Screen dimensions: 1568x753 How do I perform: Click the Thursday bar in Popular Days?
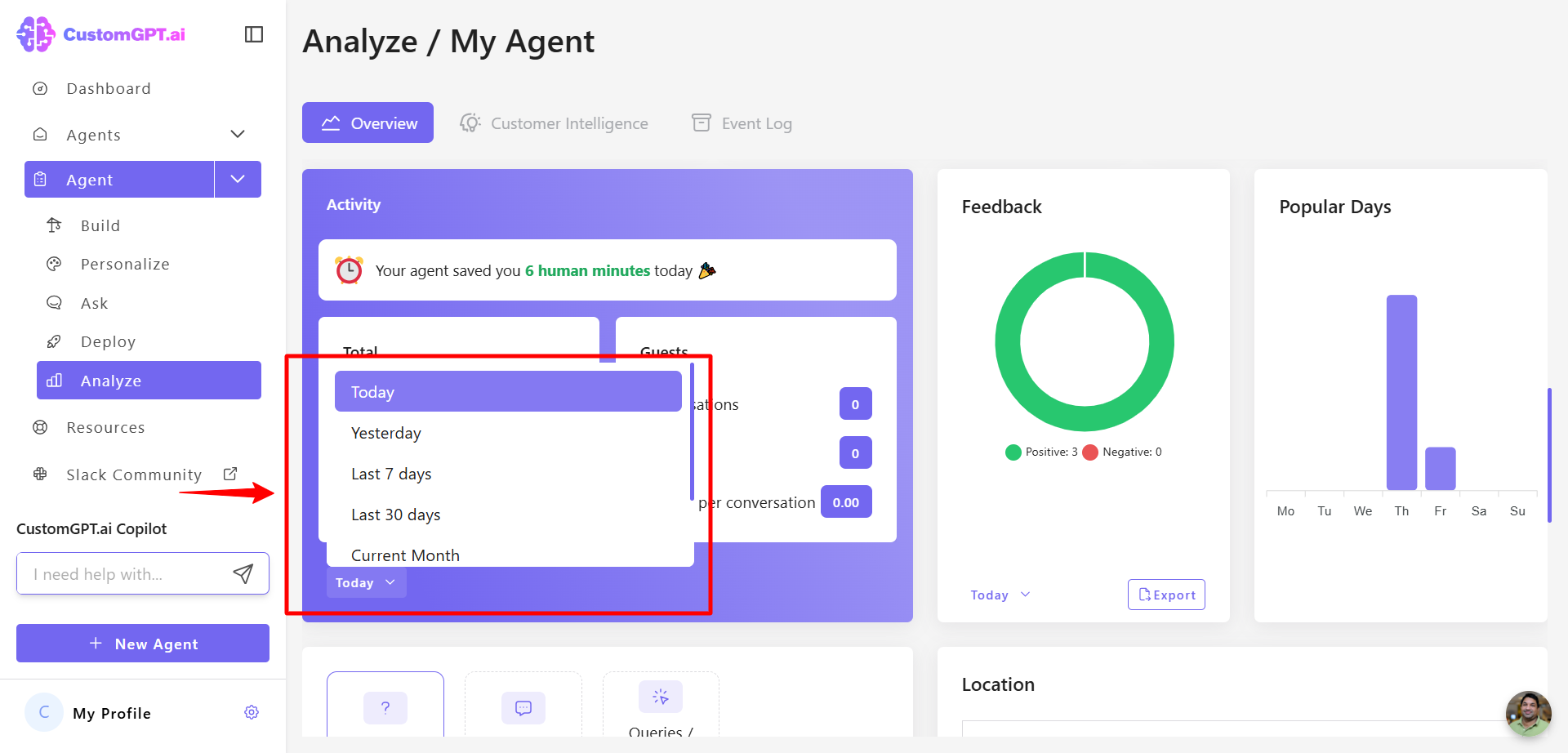coord(1401,392)
